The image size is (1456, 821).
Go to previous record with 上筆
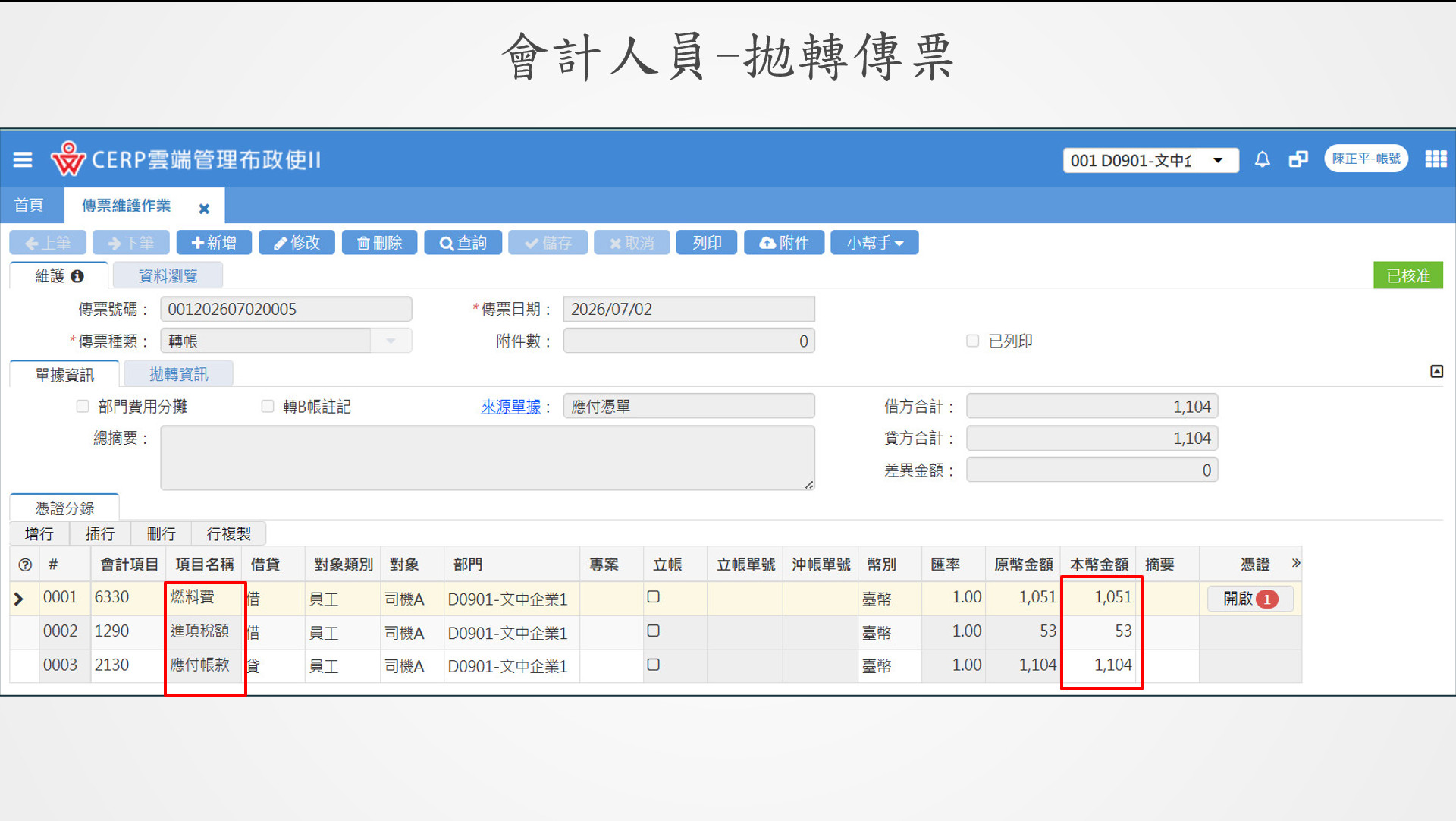pos(48,243)
